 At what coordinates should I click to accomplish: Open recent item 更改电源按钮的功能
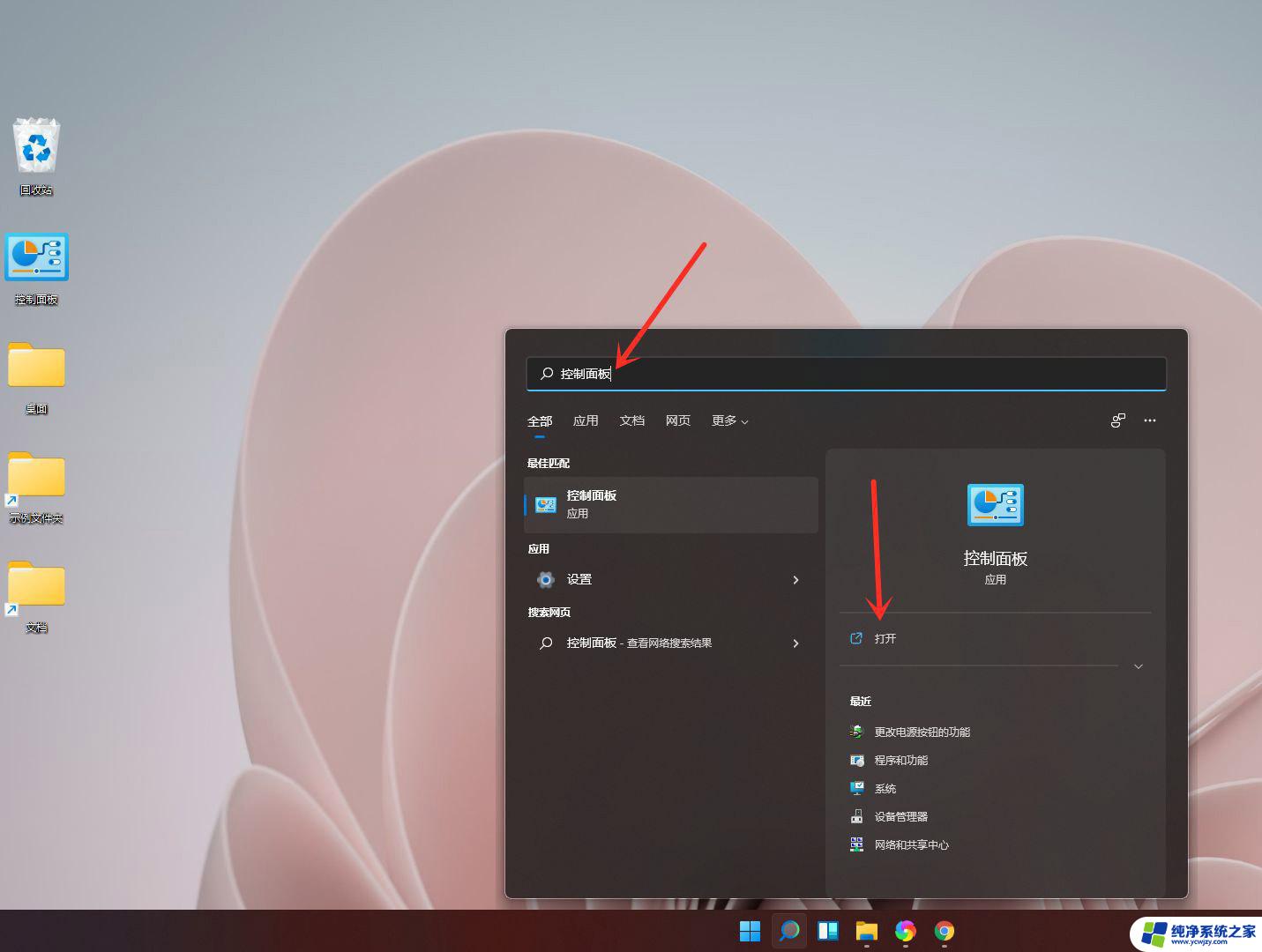point(922,732)
